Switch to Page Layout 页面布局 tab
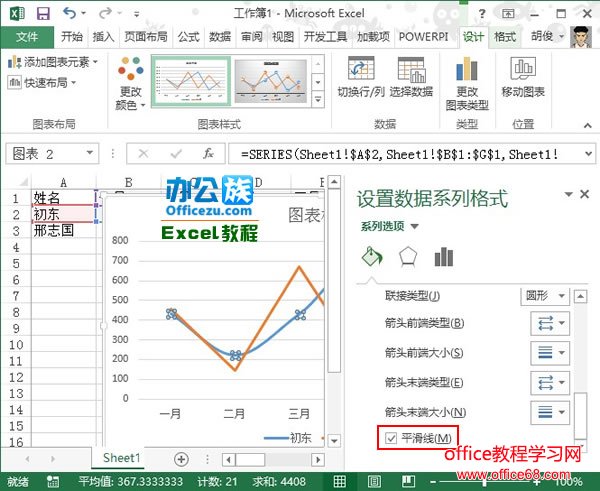The image size is (600, 491). pos(145,37)
